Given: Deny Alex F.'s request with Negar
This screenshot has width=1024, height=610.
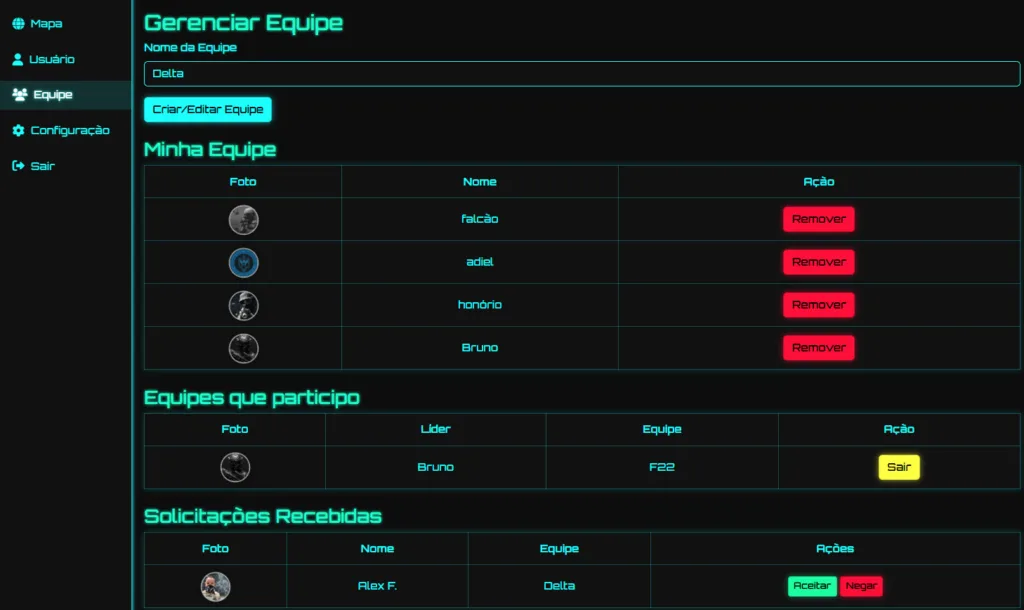Looking at the screenshot, I should pos(861,586).
